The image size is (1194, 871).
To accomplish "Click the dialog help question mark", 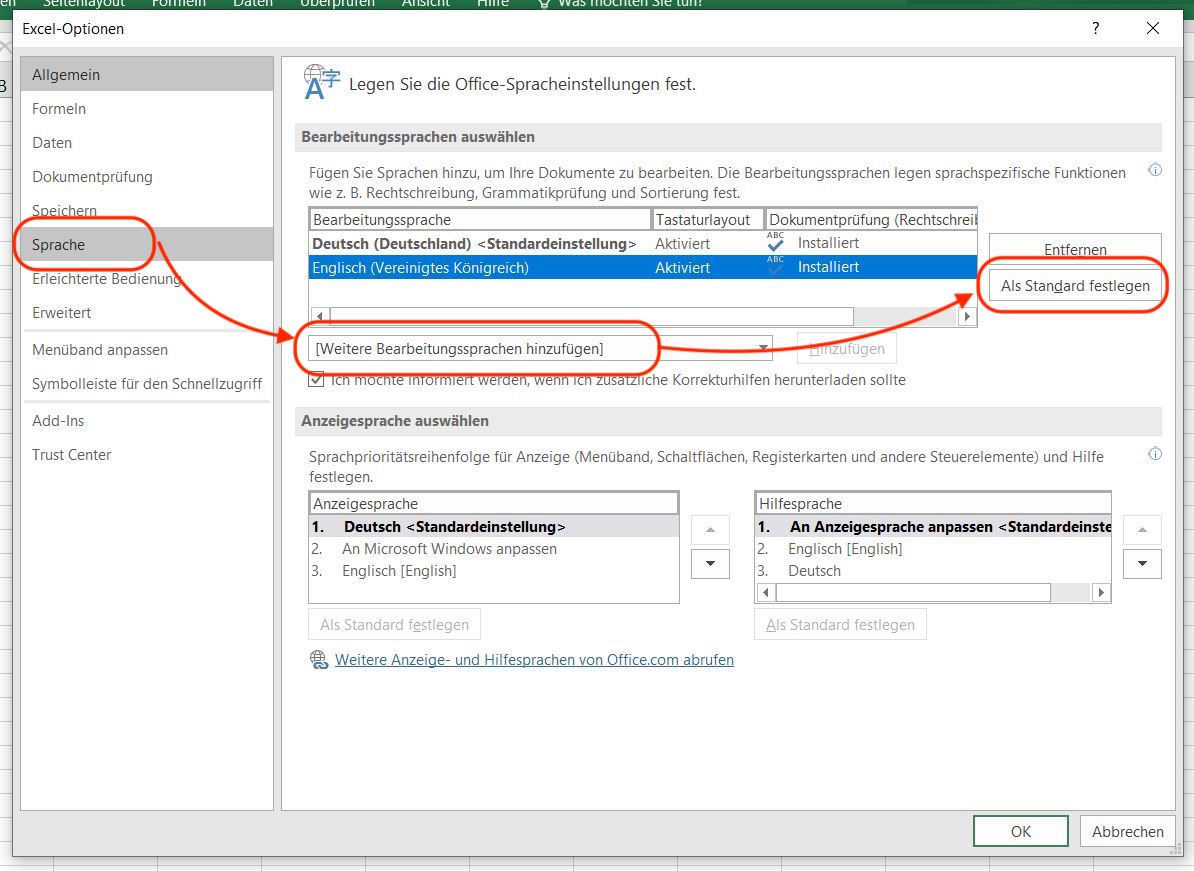I will tap(1096, 28).
